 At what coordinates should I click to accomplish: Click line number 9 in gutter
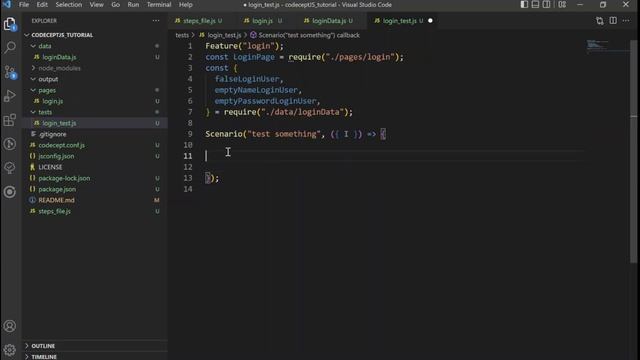[x=190, y=134]
